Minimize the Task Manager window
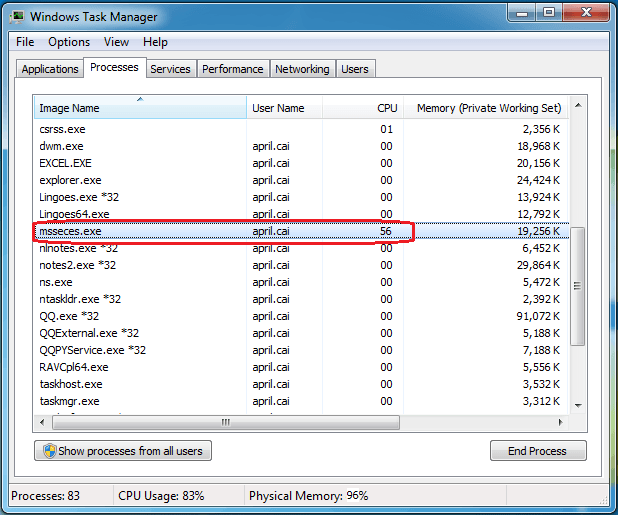Viewport: 618px width, 515px height. pos(522,13)
